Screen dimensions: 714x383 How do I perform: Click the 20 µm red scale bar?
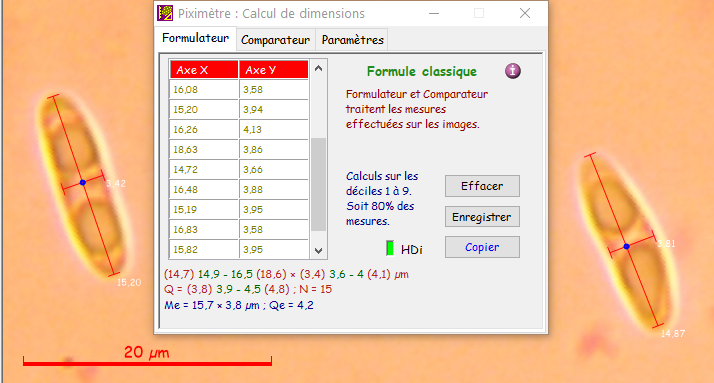pos(148,363)
